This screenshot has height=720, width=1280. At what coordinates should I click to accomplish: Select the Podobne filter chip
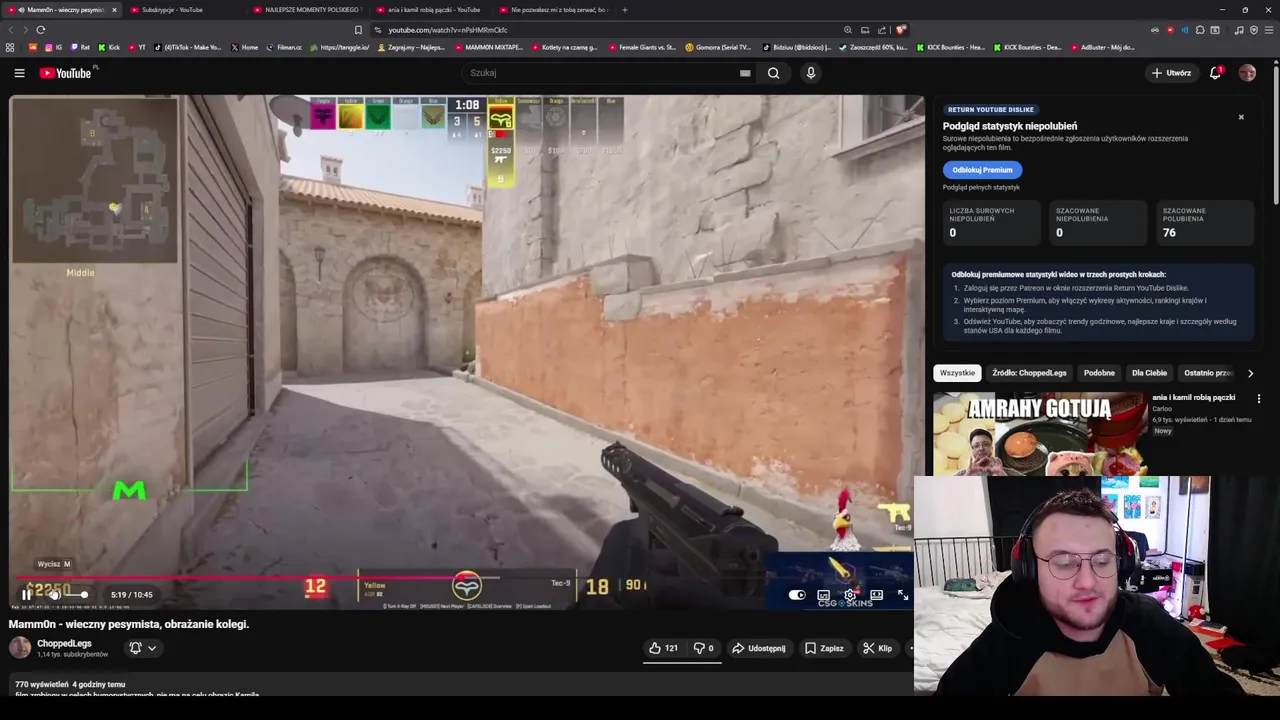click(x=1099, y=373)
